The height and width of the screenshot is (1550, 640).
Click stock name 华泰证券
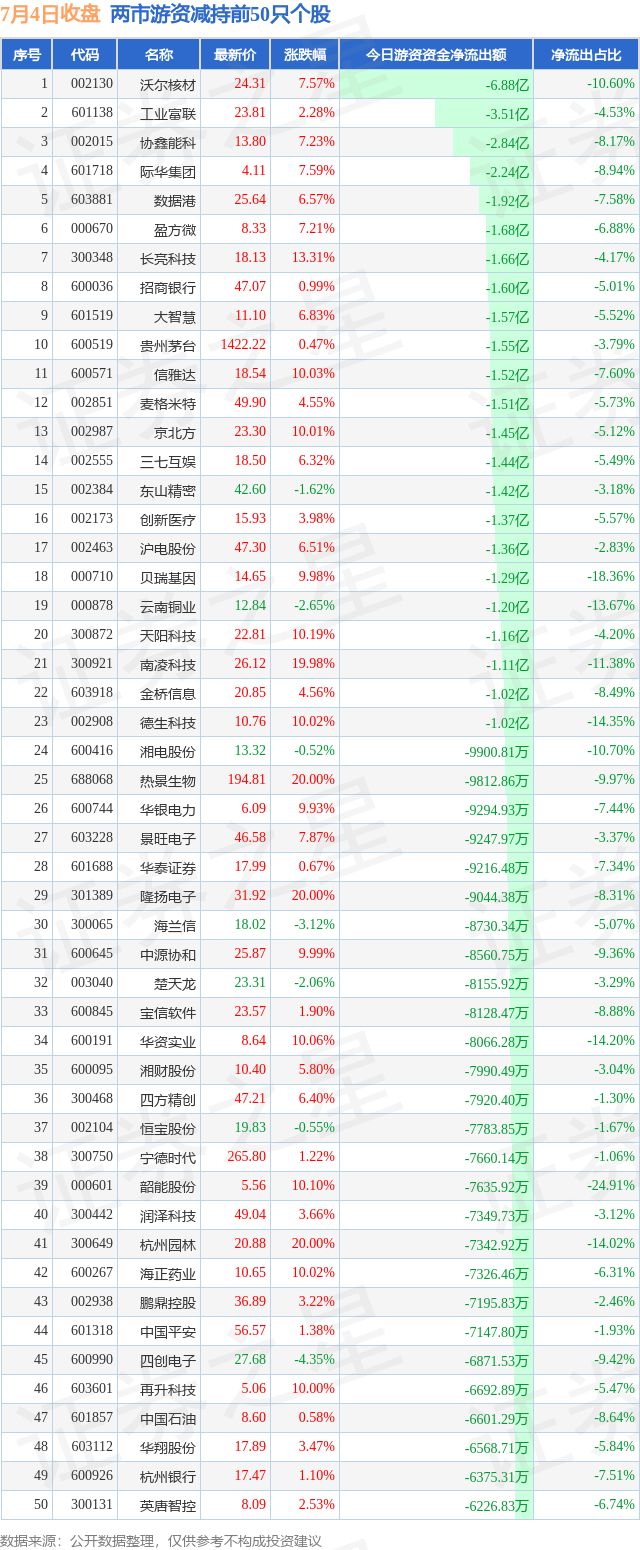tap(168, 867)
